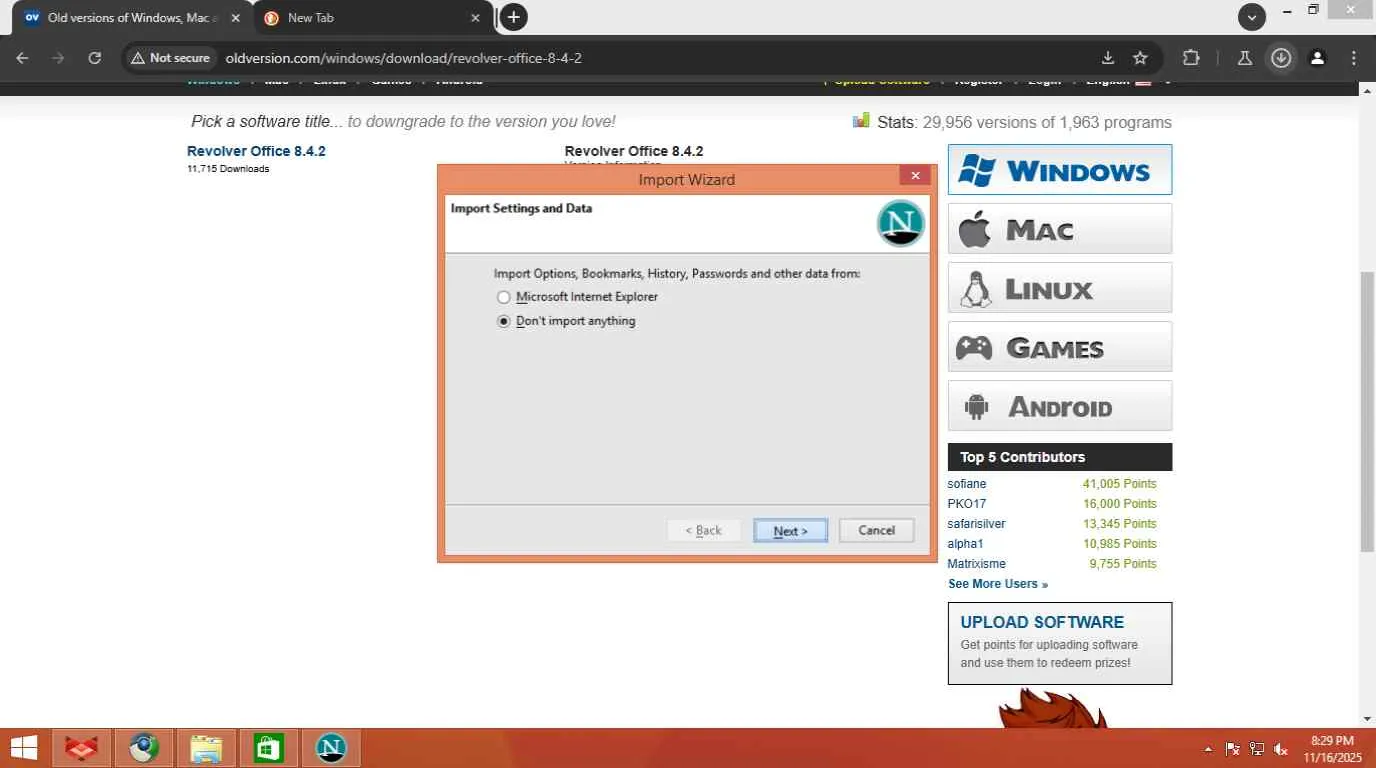Show browser downloads from the toolbar

click(1281, 58)
